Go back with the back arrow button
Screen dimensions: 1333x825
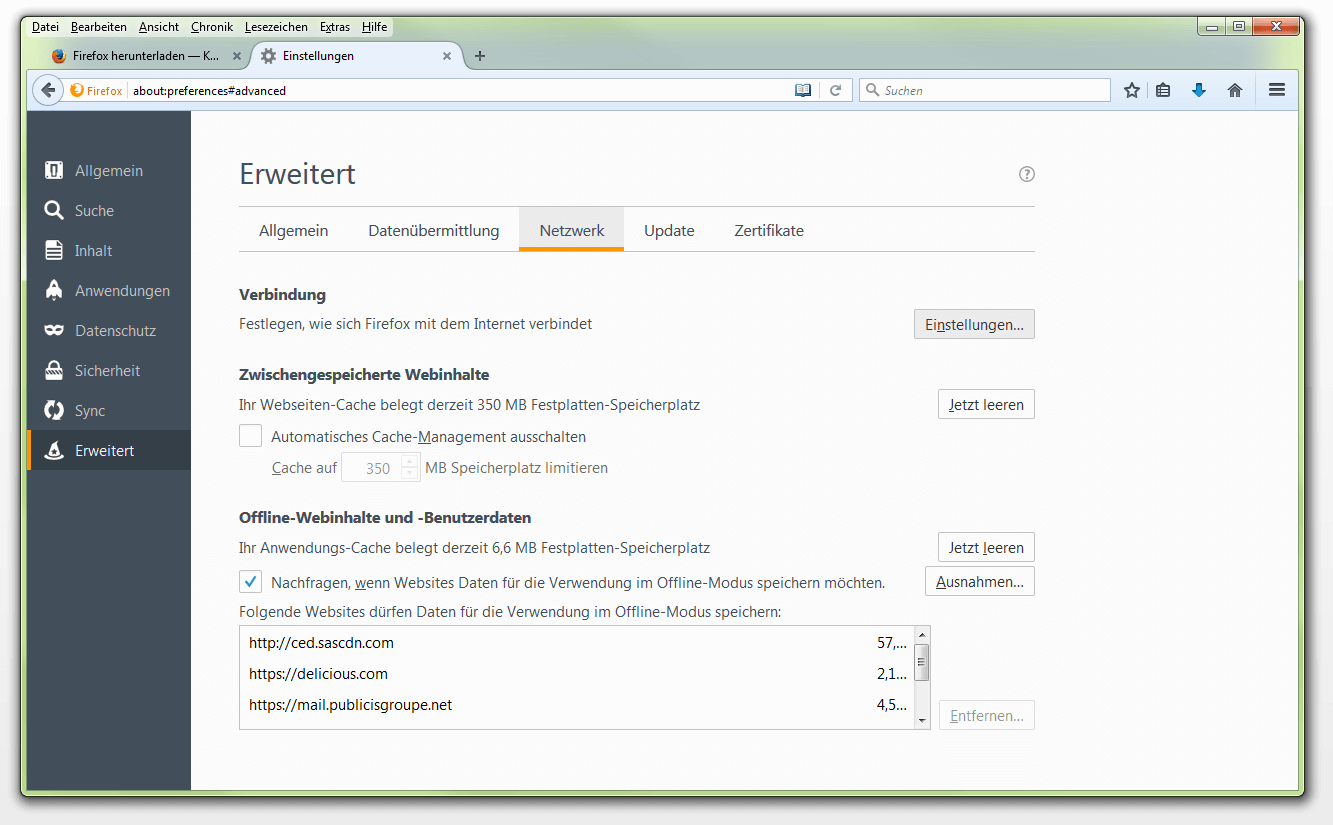(48, 90)
